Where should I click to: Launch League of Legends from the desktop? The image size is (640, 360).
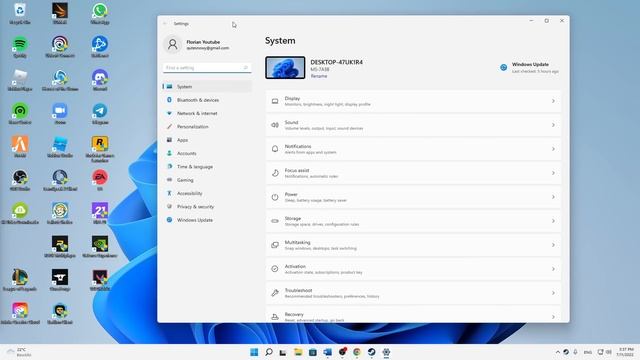(20, 280)
